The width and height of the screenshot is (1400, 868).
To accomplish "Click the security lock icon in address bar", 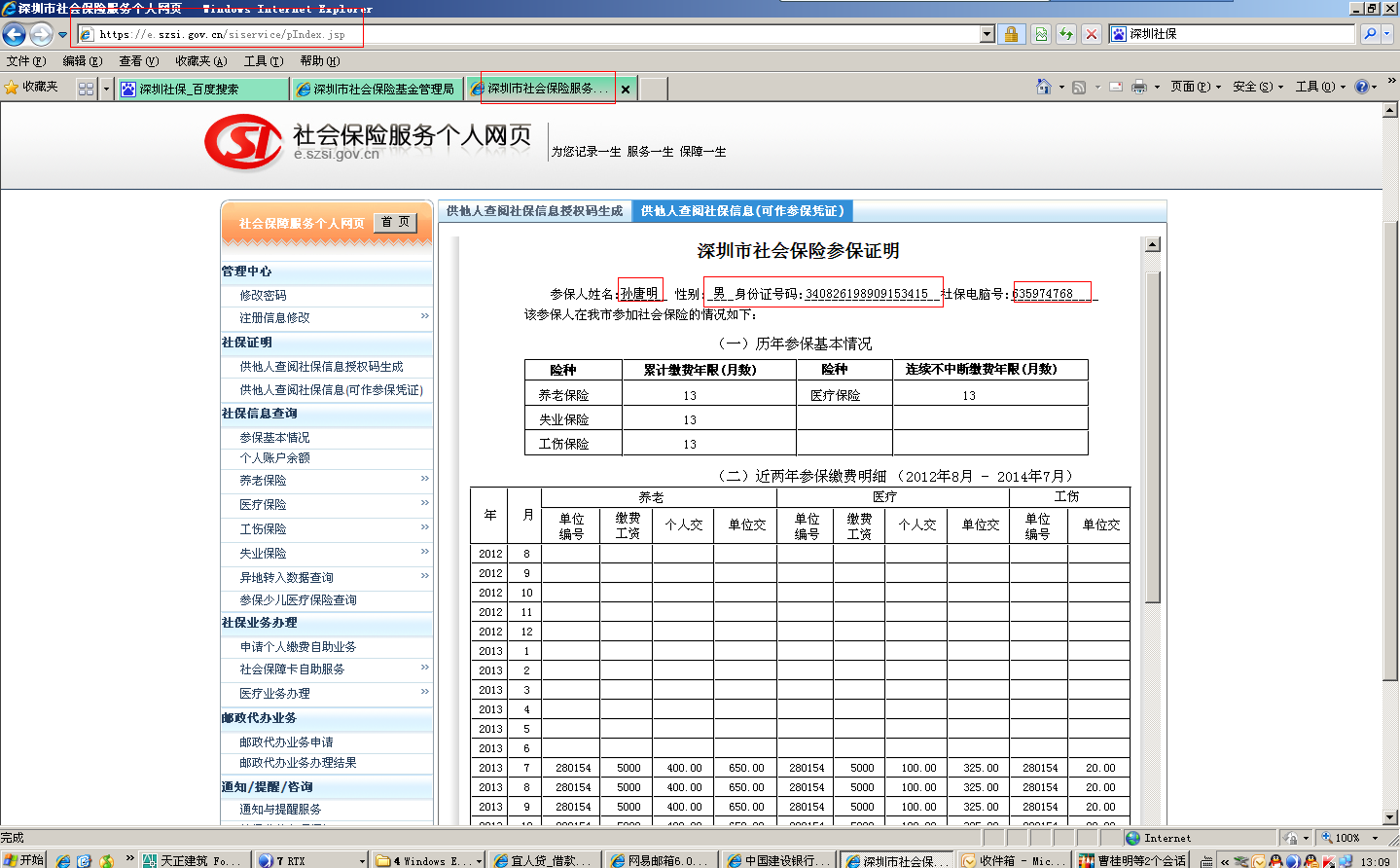I will coord(1011,34).
